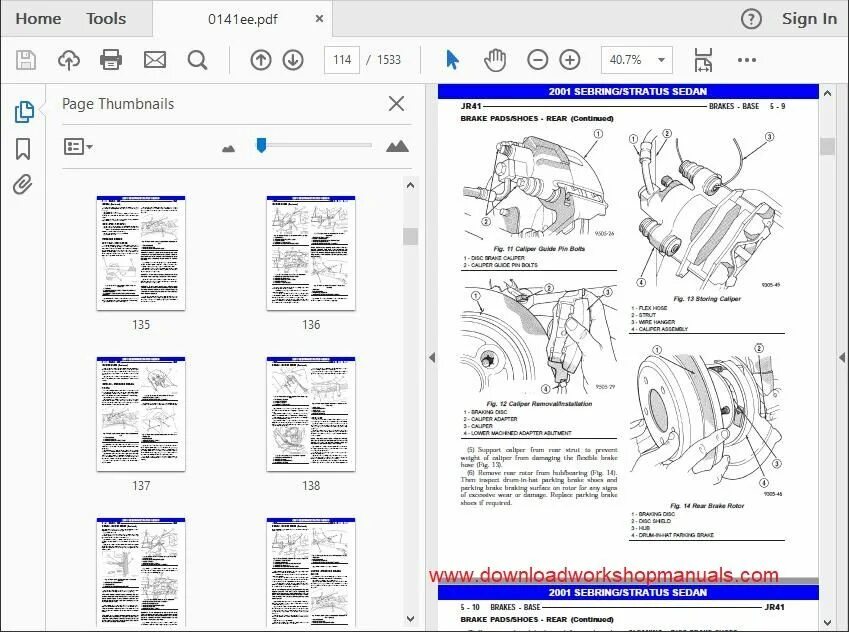
Task: Adjust the thumbnail size slider handle
Action: [x=262, y=145]
